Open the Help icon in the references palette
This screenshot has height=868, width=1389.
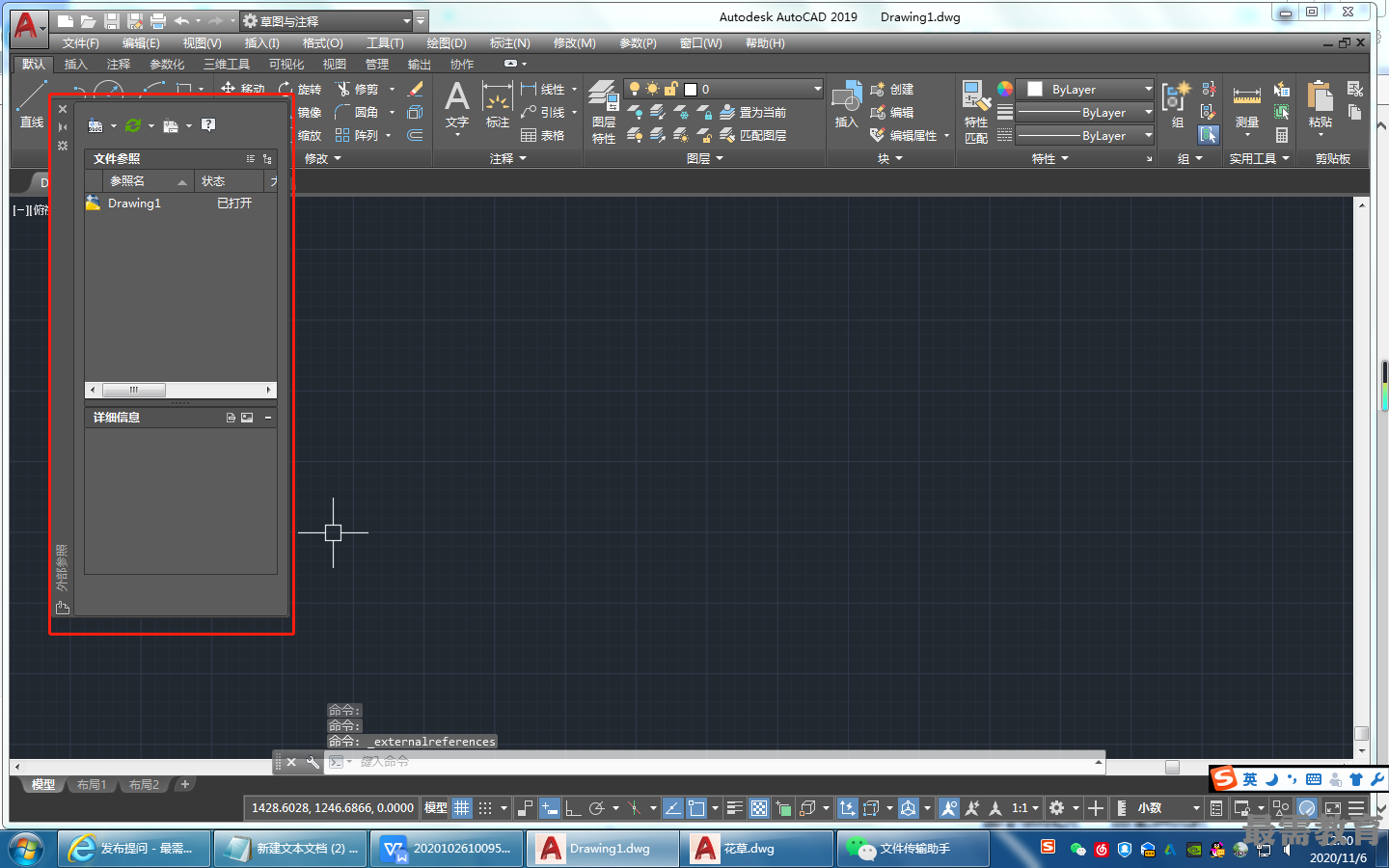point(208,125)
